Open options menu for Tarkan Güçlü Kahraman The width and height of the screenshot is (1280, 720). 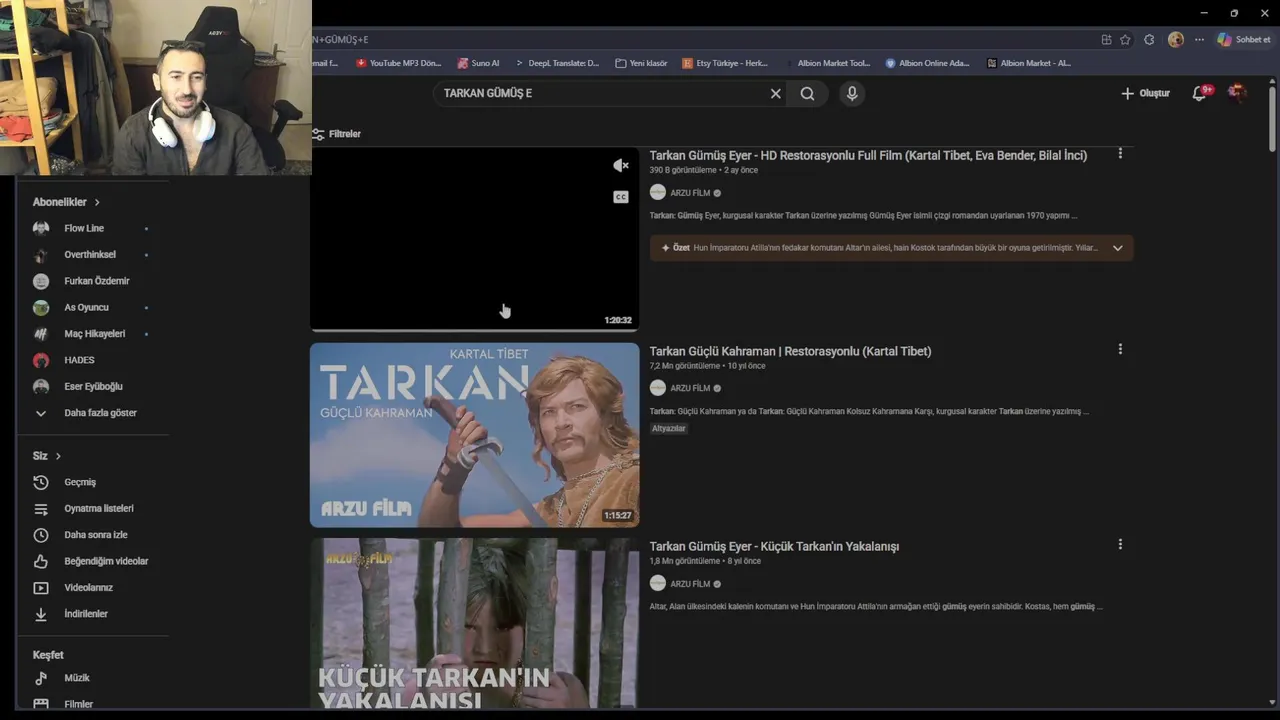pos(1120,349)
